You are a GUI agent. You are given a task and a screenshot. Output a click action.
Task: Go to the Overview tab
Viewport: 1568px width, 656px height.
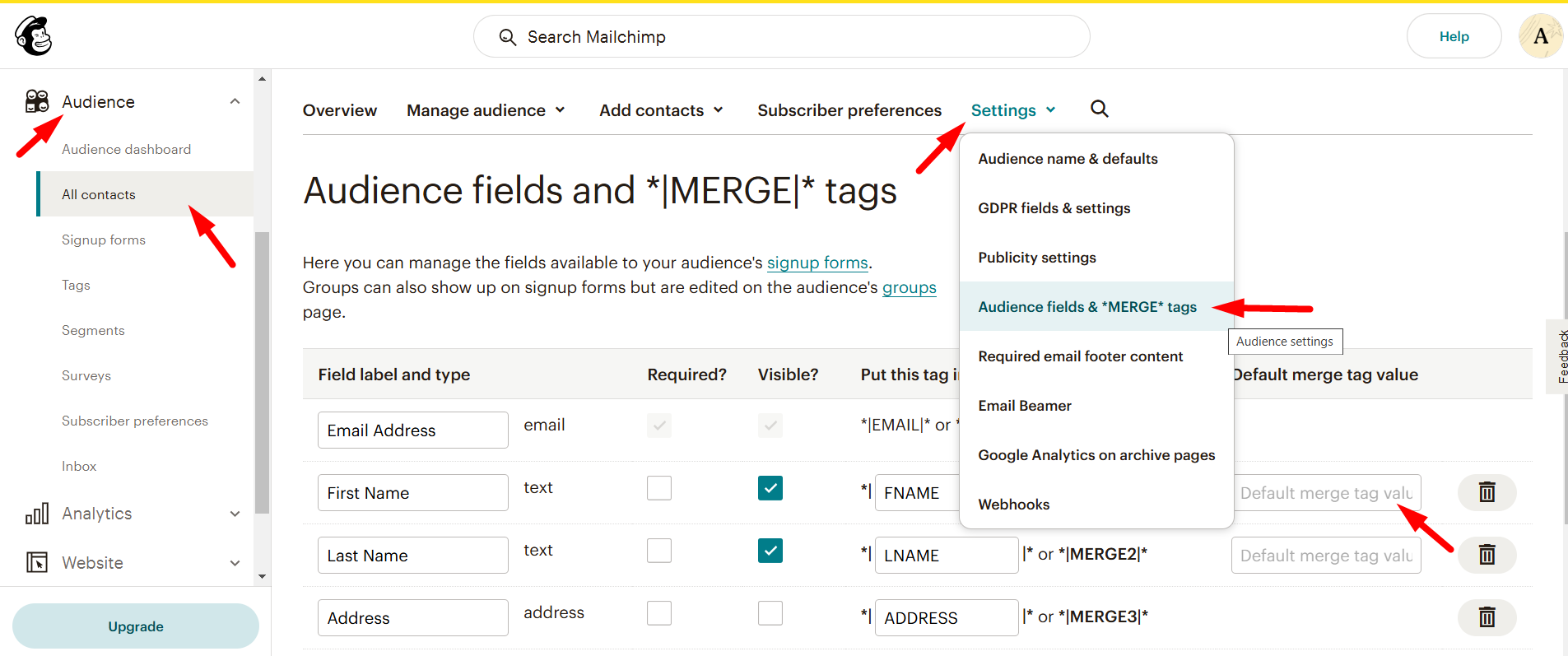pyautogui.click(x=340, y=110)
